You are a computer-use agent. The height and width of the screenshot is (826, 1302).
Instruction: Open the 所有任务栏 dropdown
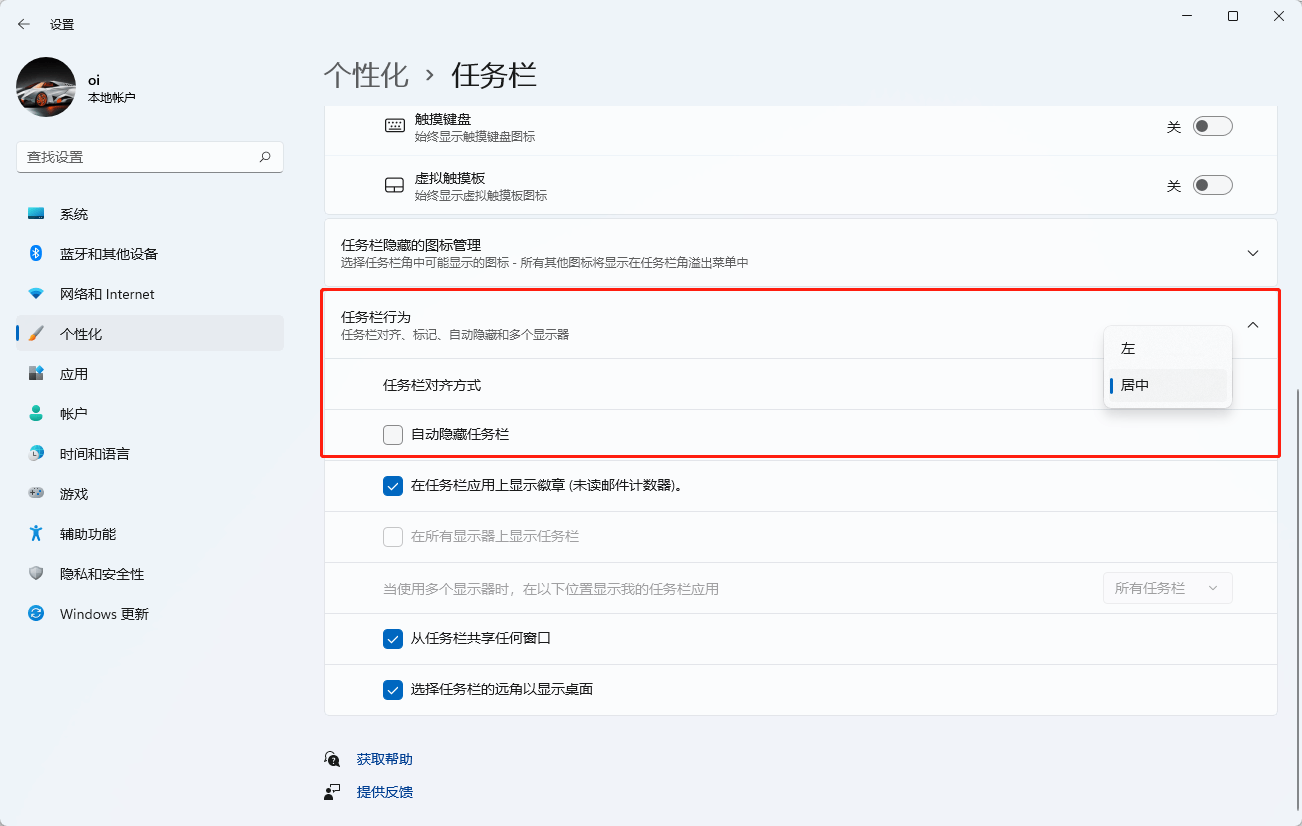[x=1167, y=588]
